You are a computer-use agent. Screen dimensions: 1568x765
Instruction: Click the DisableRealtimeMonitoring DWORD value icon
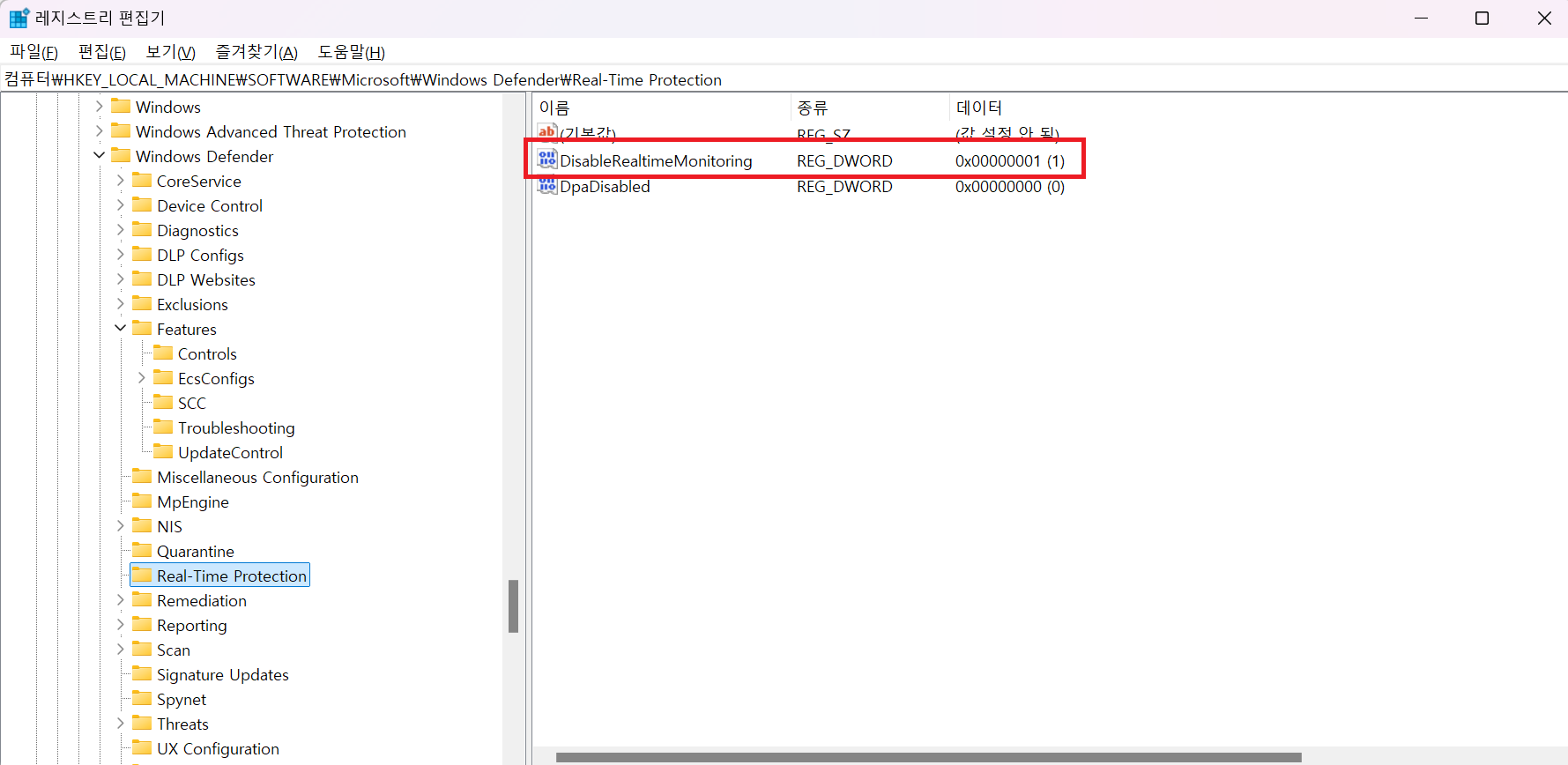[547, 160]
